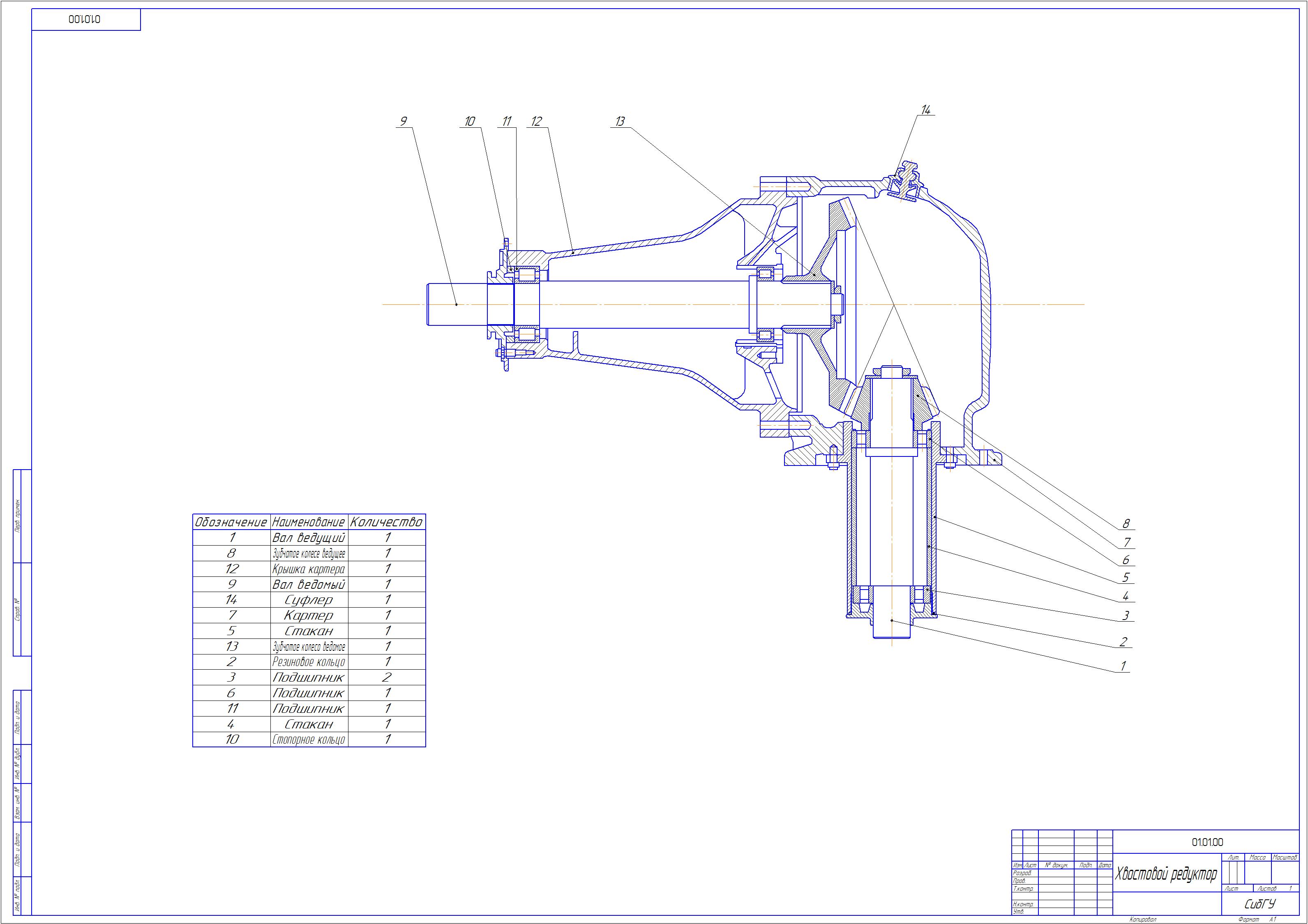Click callout number 9 above the driven shaft
The height and width of the screenshot is (924, 1308).
point(404,121)
